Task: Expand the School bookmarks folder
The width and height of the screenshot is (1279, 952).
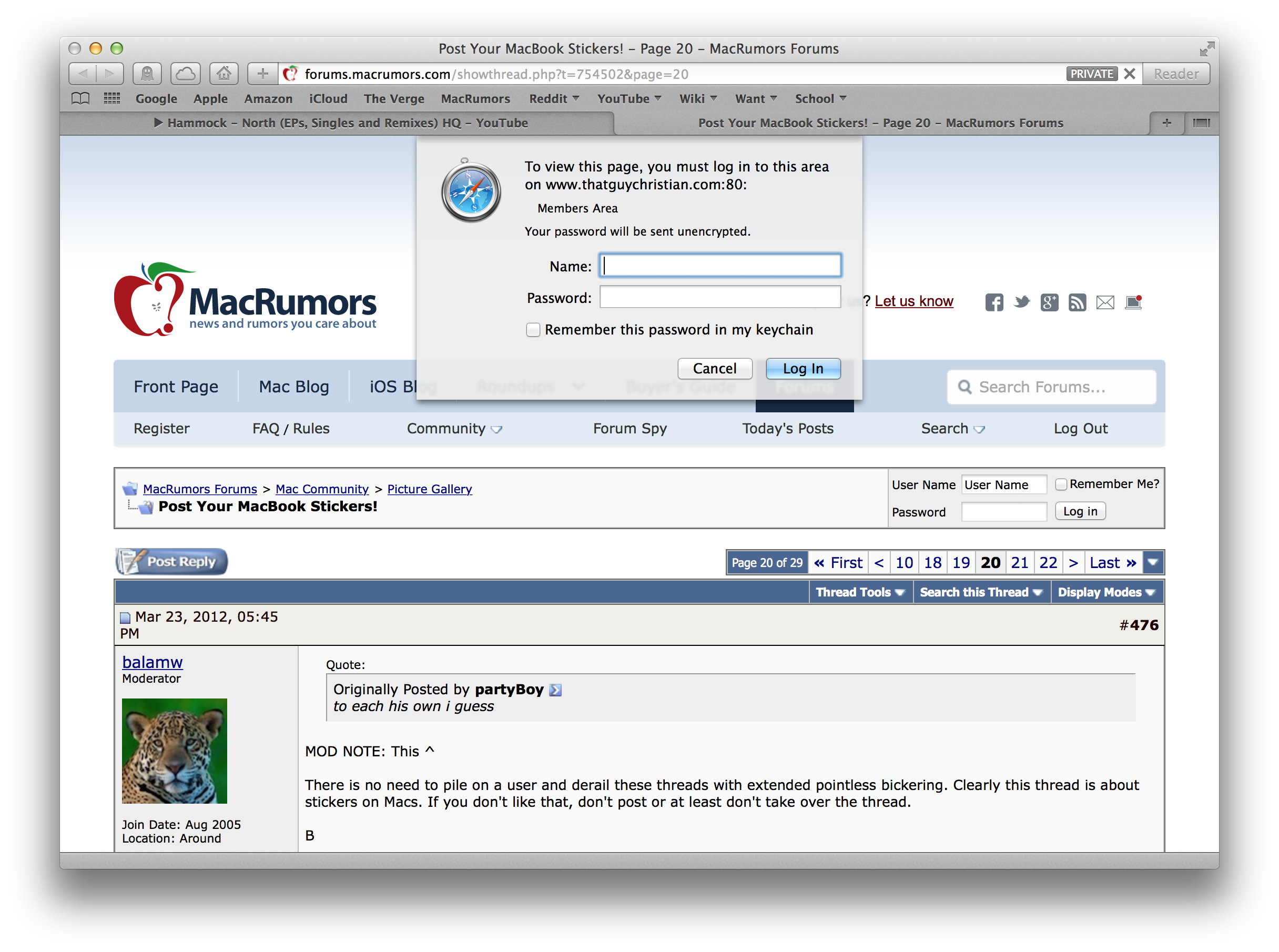Action: click(820, 98)
